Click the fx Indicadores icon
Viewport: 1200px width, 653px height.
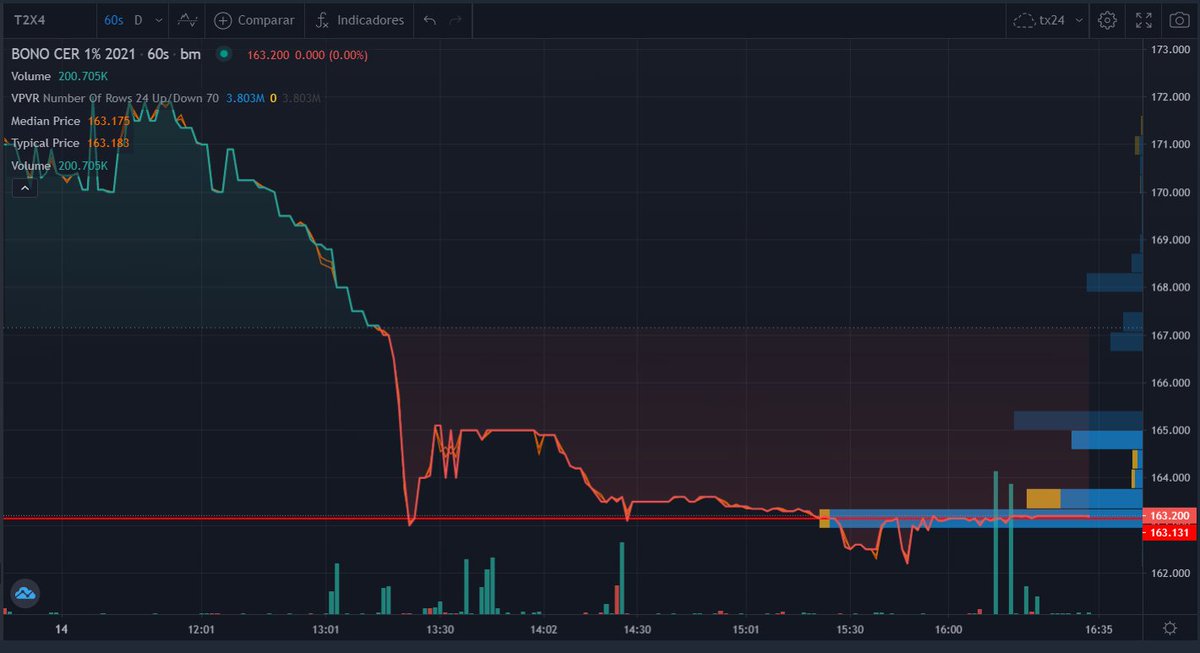(x=322, y=20)
